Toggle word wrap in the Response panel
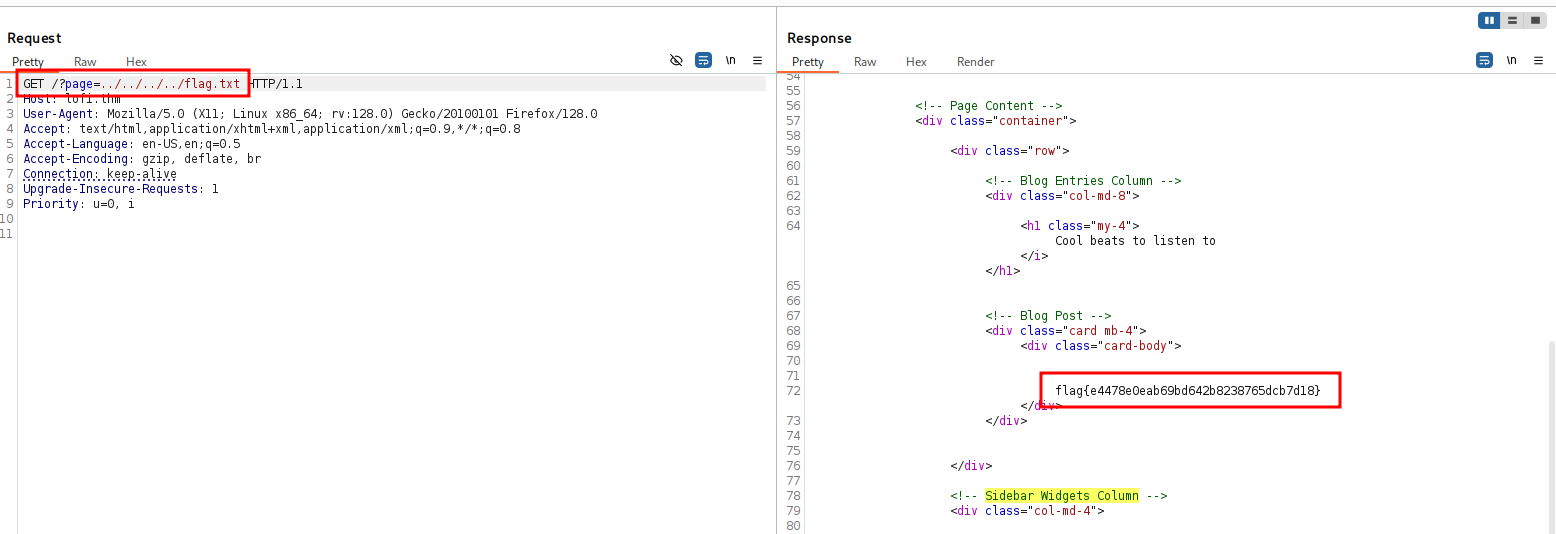This screenshot has height=534, width=1556. pyautogui.click(x=1484, y=60)
